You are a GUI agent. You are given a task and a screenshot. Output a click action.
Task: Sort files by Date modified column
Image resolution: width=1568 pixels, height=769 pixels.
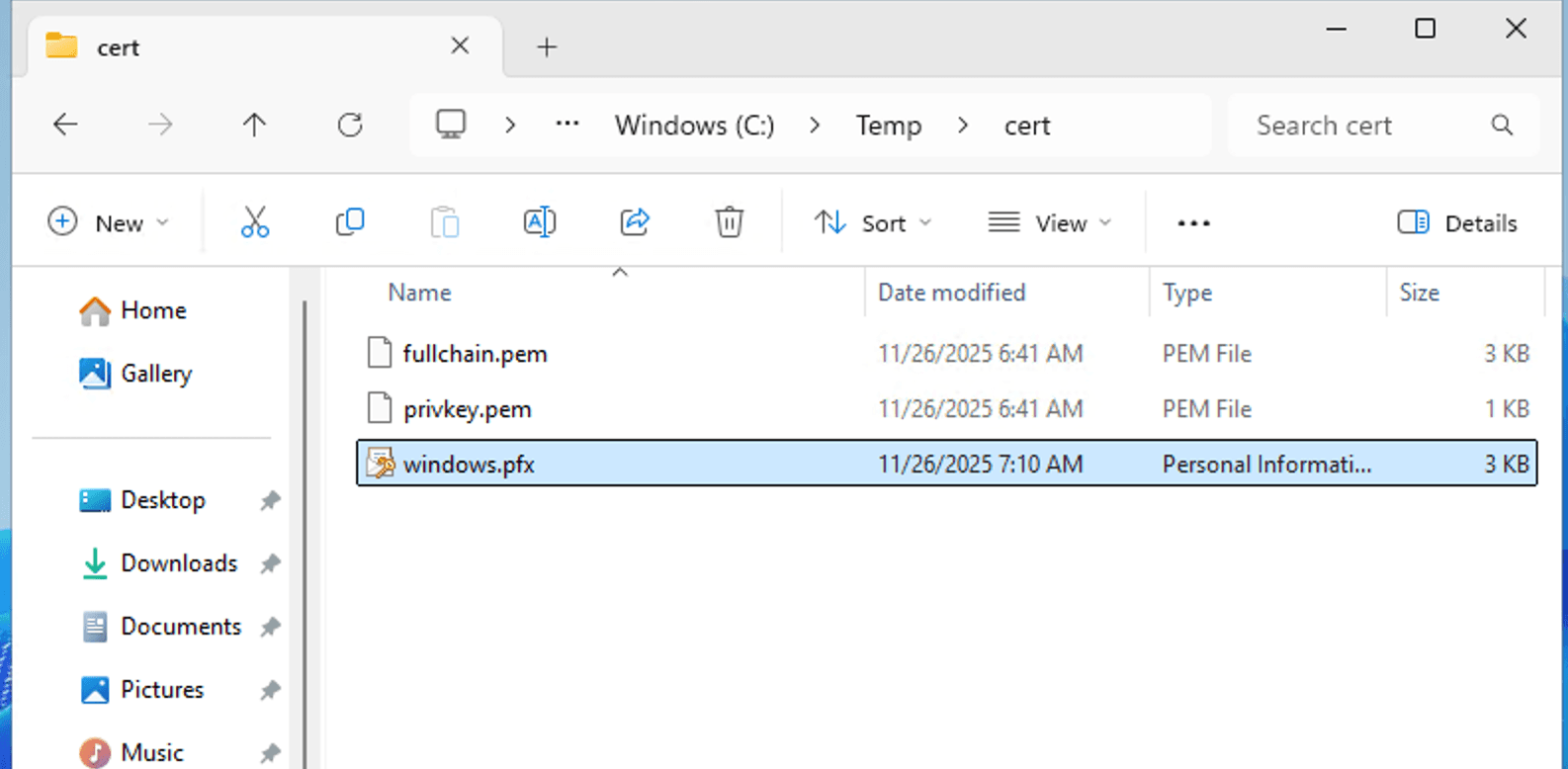click(951, 293)
